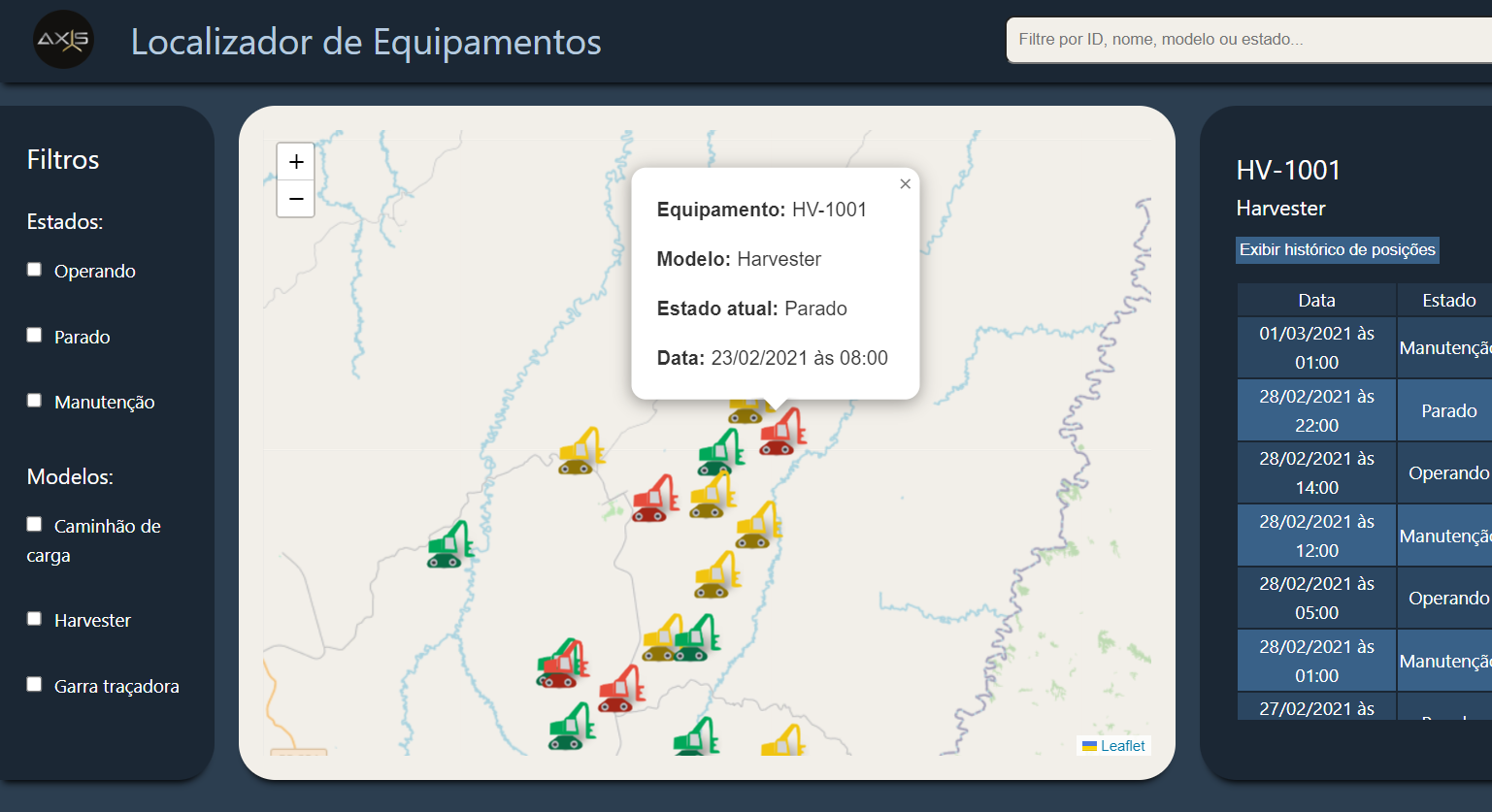This screenshot has width=1492, height=812.
Task: Enable the Manutenção state filter
Action: 34,399
